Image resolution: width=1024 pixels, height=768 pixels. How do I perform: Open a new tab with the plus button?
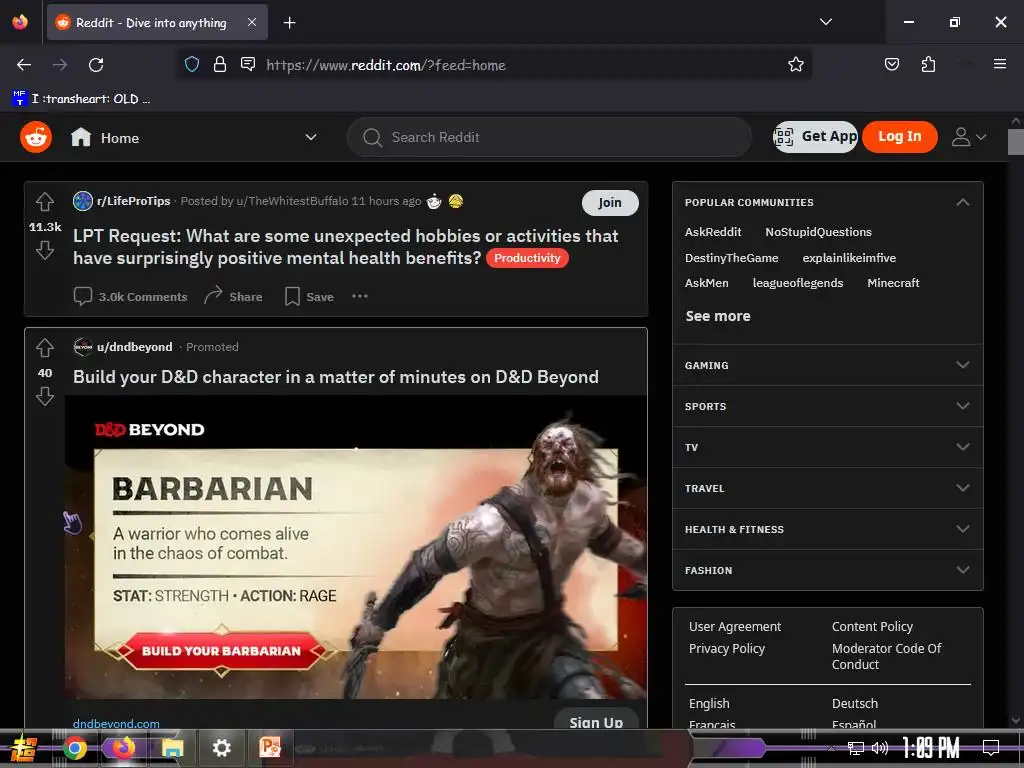click(289, 23)
